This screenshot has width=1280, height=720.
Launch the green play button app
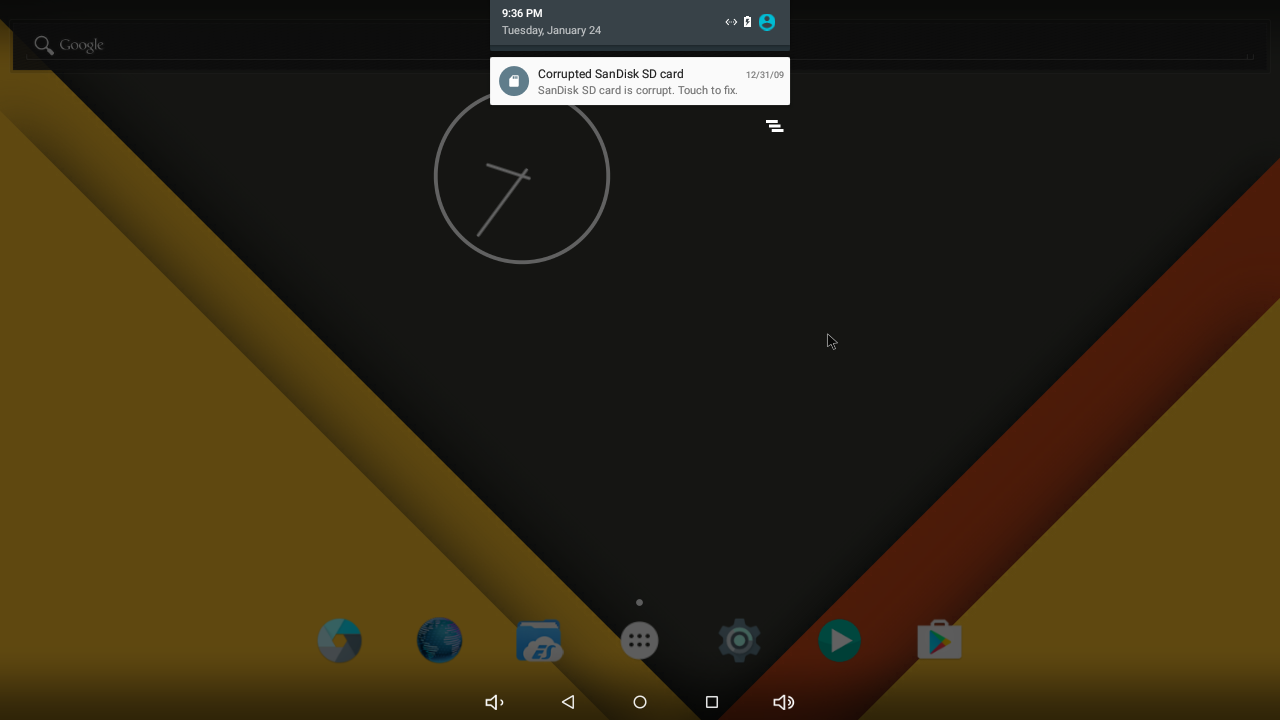[839, 641]
